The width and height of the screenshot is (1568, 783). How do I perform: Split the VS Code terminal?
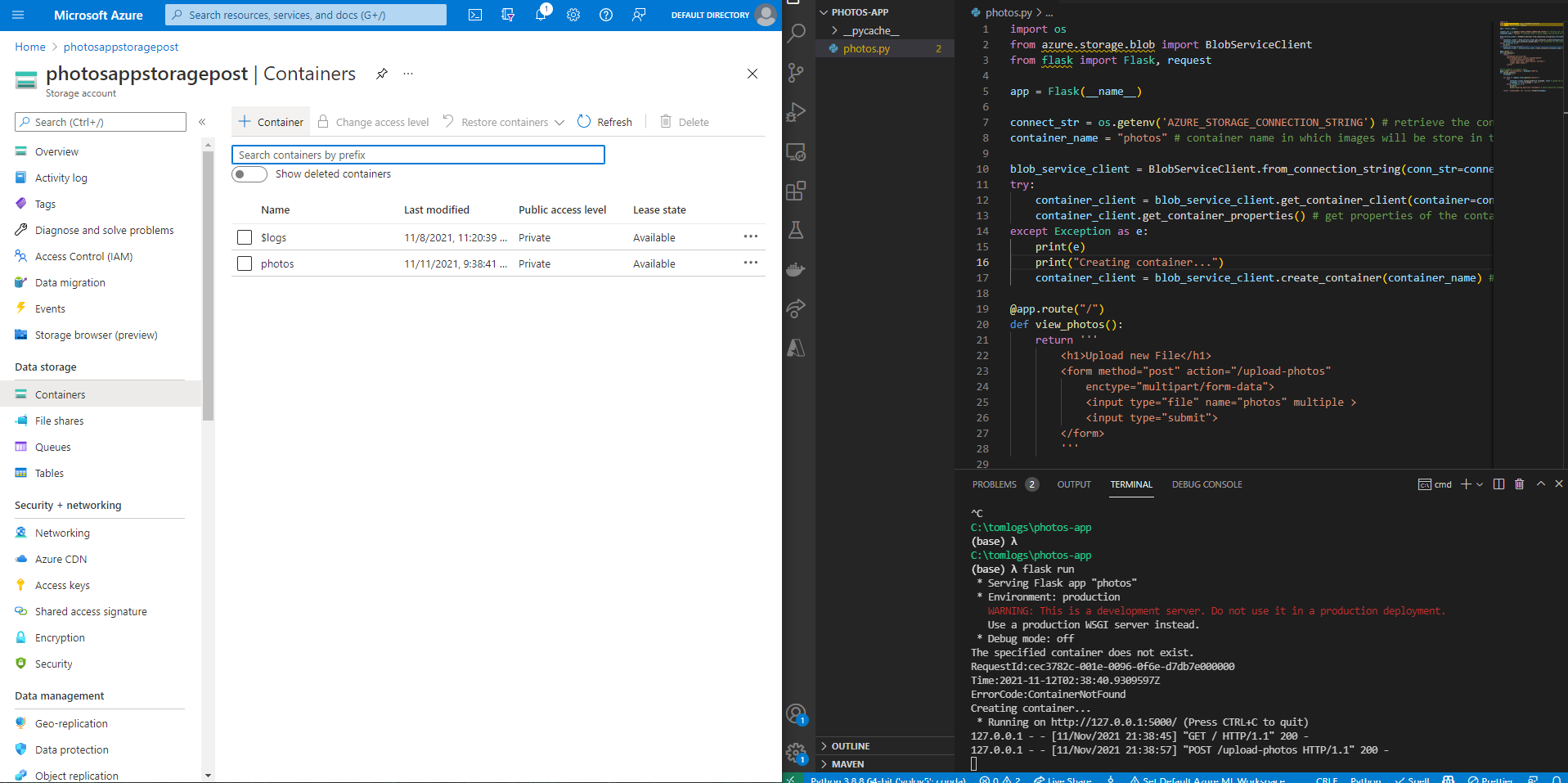pyautogui.click(x=1498, y=484)
